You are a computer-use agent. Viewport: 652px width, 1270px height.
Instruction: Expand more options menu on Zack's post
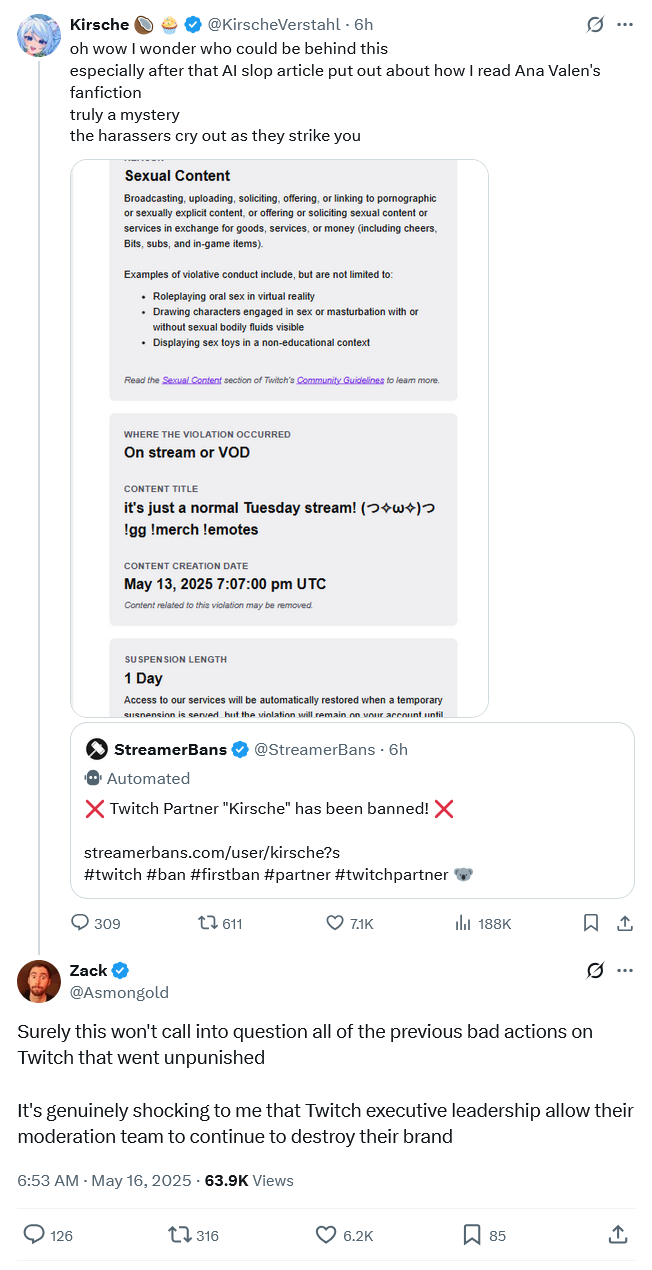(626, 970)
